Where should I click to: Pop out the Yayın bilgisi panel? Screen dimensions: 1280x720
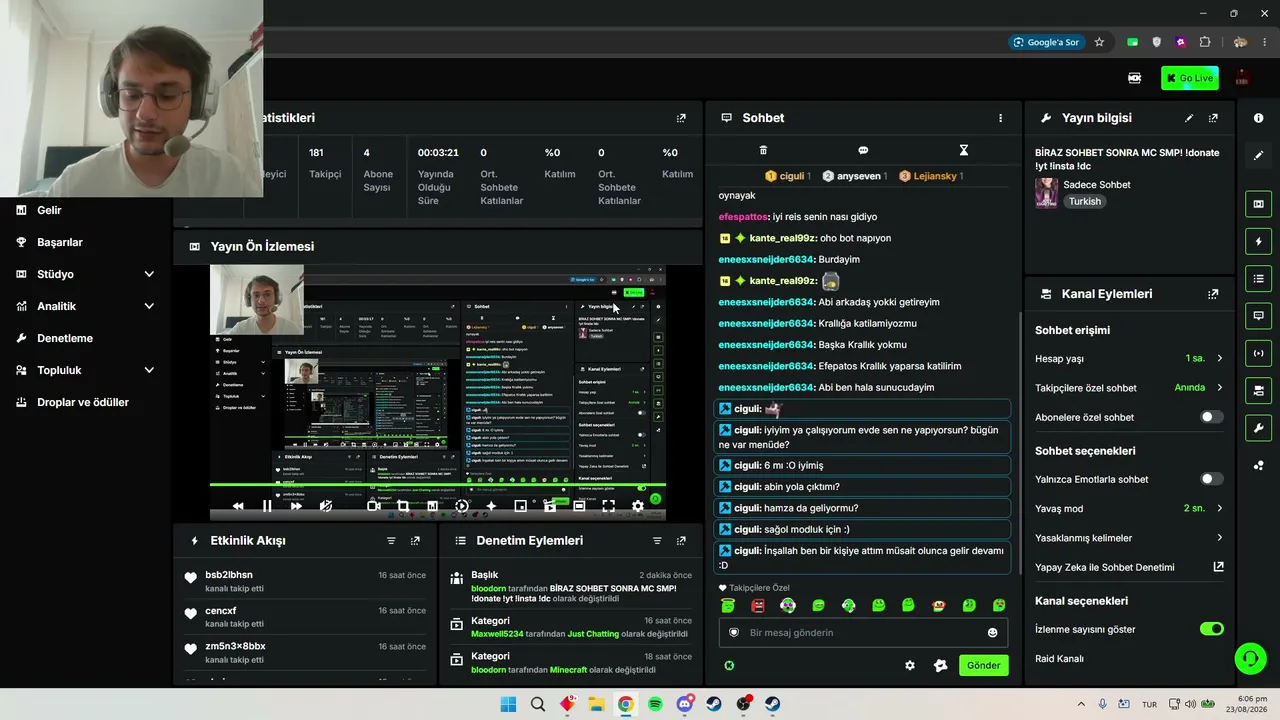(1213, 118)
